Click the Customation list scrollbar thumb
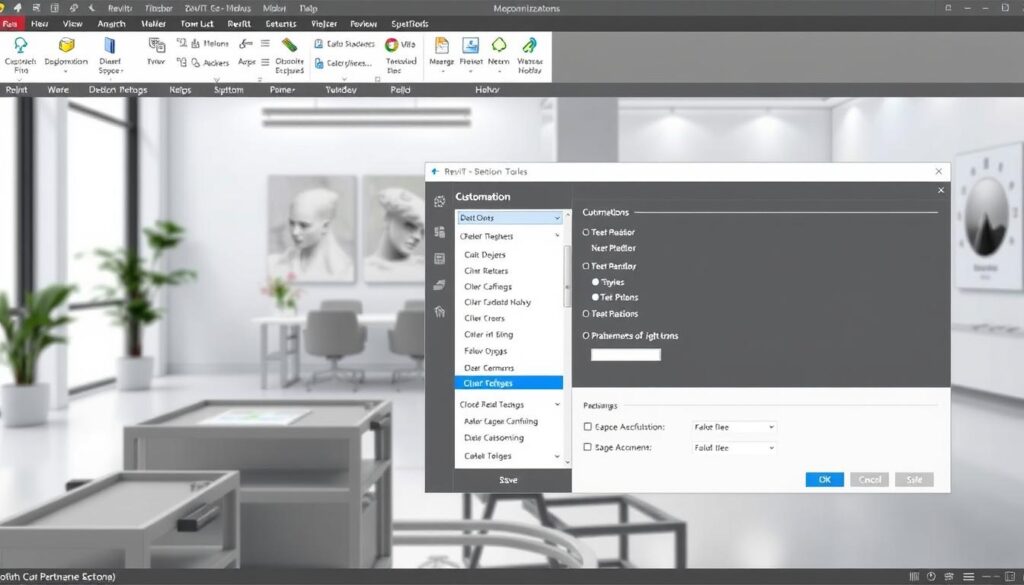The width and height of the screenshot is (1024, 585). coord(567,275)
